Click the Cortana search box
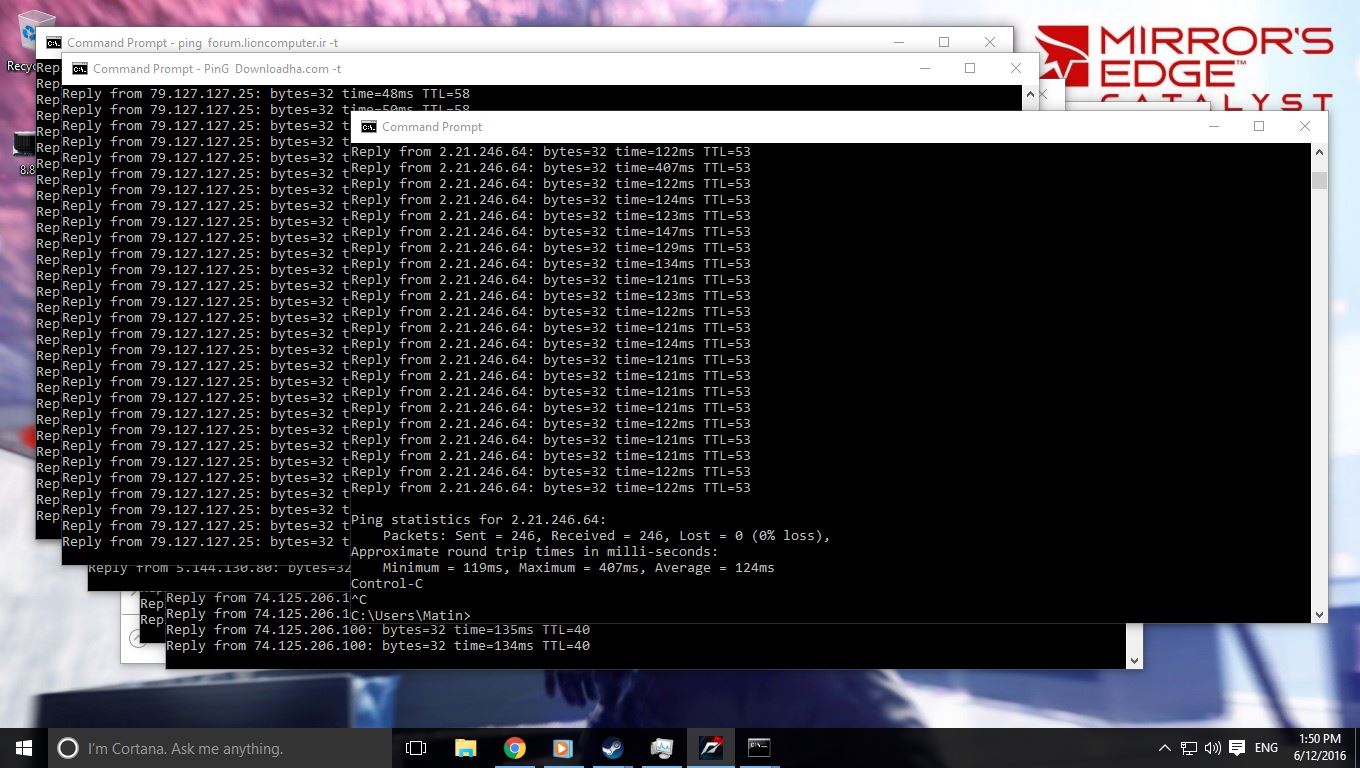Image resolution: width=1360 pixels, height=768 pixels. point(220,748)
